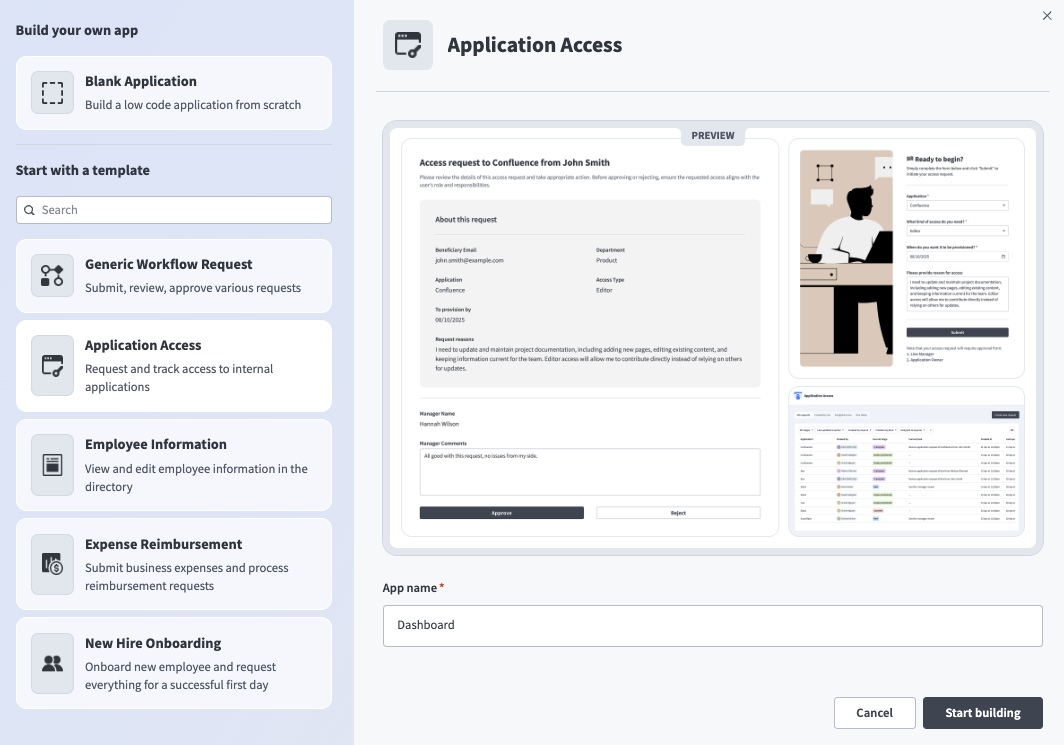Select the Expense Reimbursement template title
Viewport: 1064px width, 745px height.
[164, 544]
